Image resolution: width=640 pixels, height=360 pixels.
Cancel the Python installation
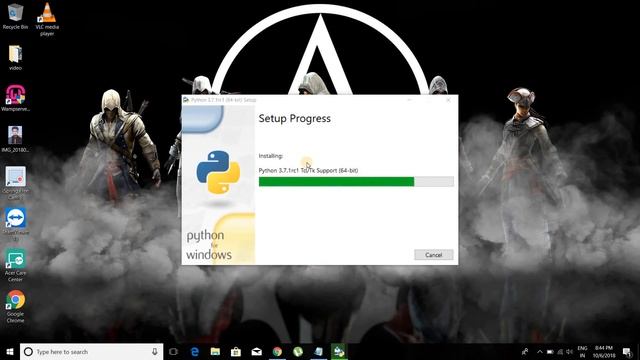pyautogui.click(x=433, y=255)
